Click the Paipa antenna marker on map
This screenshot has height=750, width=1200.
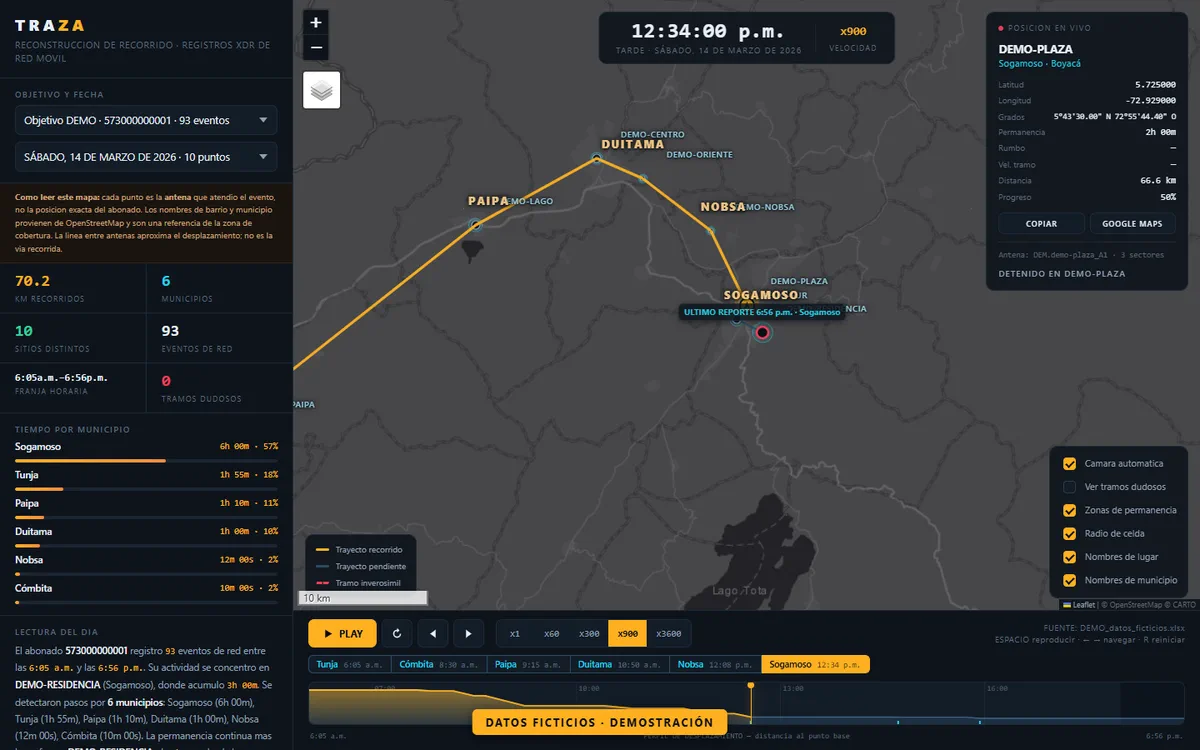[475, 225]
